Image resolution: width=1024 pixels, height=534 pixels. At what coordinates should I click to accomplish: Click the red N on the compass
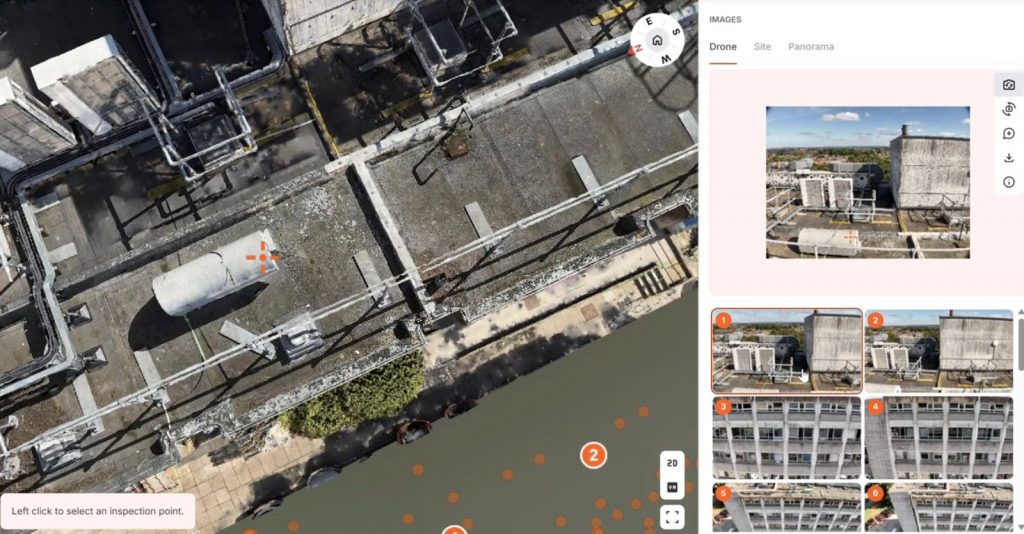(637, 49)
